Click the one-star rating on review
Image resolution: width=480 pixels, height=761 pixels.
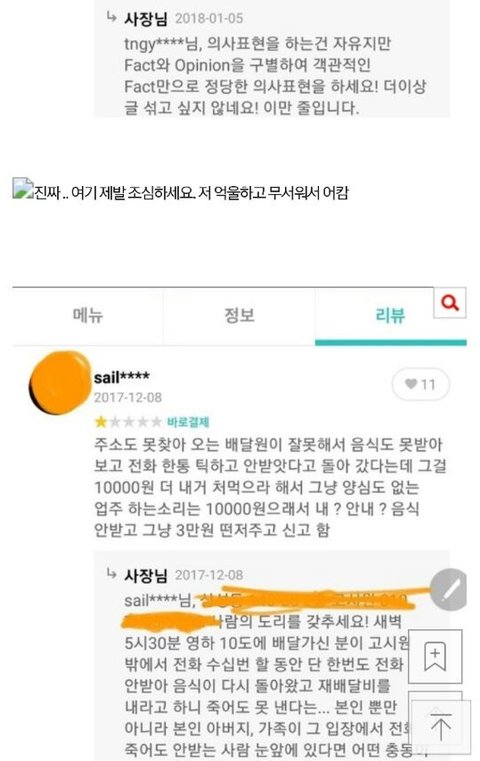tap(128, 422)
